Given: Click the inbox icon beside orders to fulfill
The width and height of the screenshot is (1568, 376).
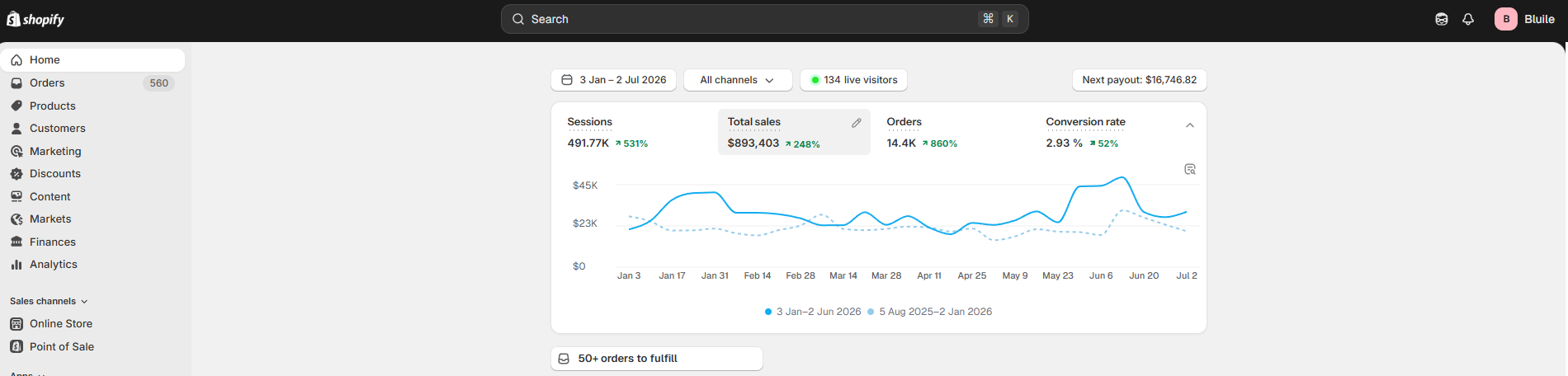Looking at the screenshot, I should tap(564, 359).
